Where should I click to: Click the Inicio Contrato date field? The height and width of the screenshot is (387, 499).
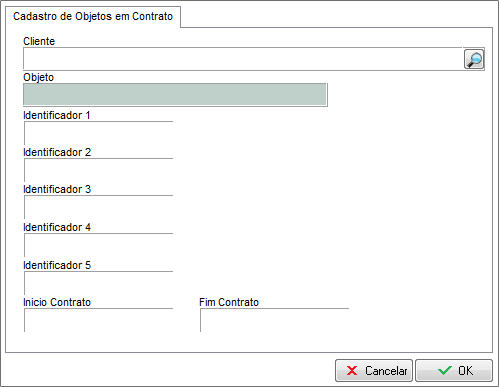[98, 320]
